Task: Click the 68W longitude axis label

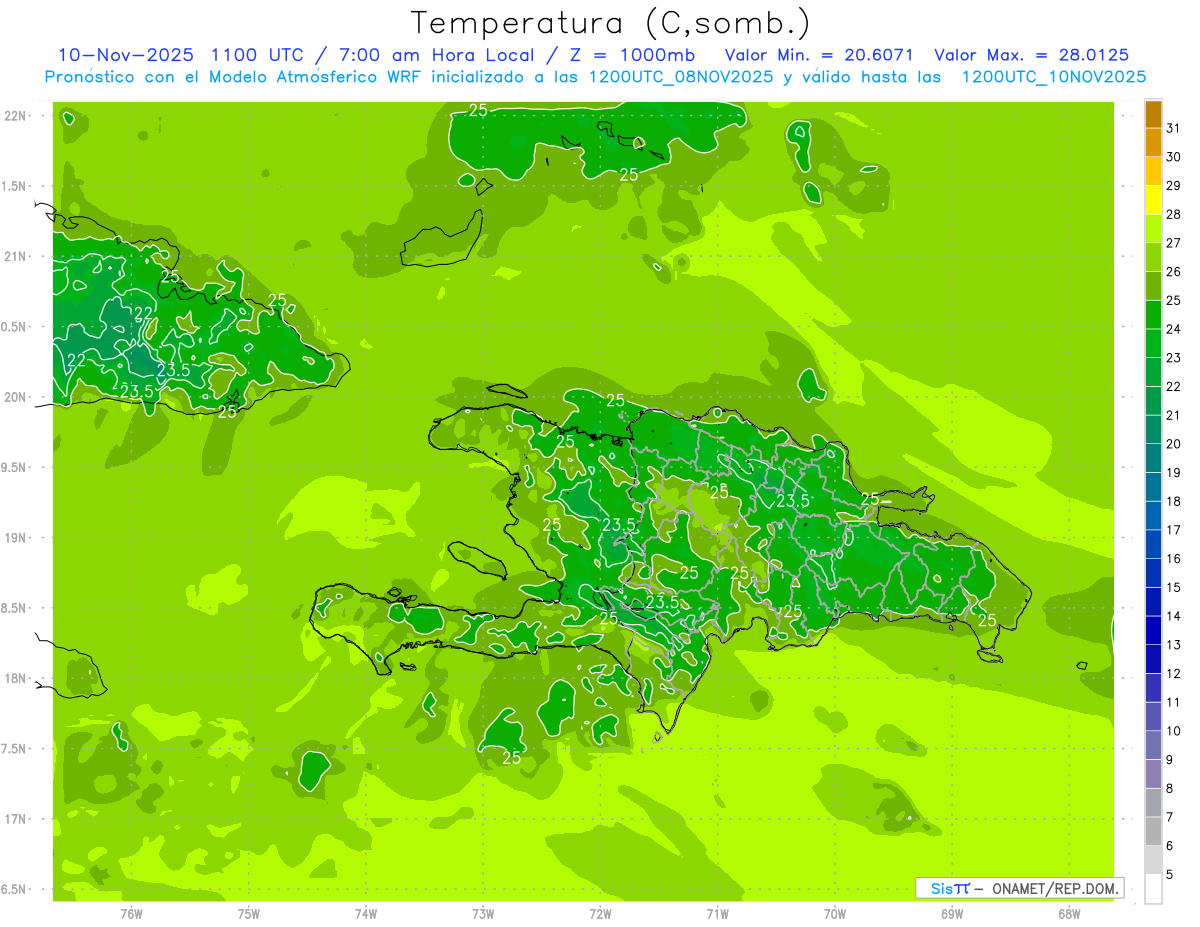Action: pyautogui.click(x=1068, y=913)
